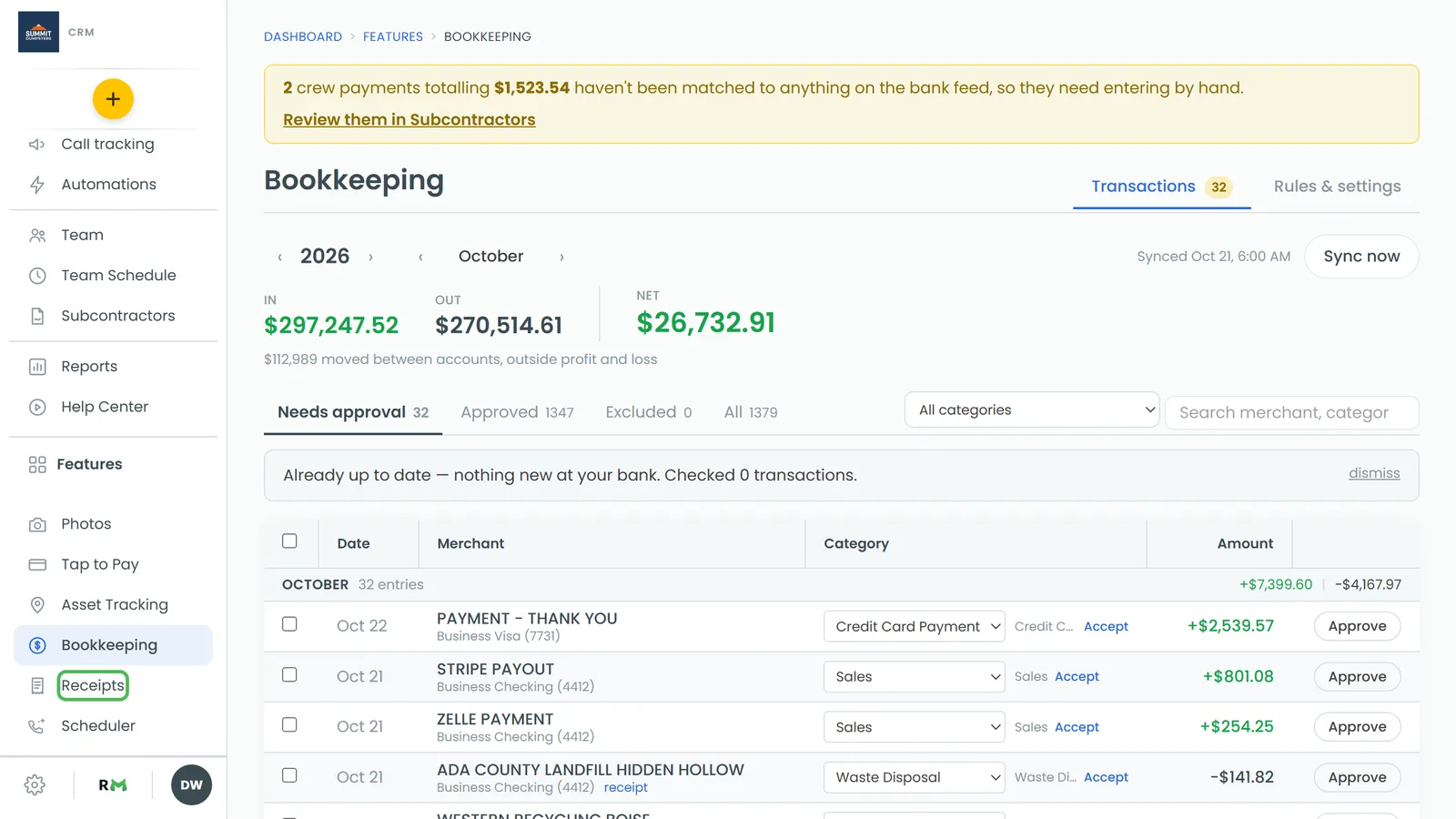The image size is (1456, 819).
Task: Open the DW user avatar
Action: (191, 784)
